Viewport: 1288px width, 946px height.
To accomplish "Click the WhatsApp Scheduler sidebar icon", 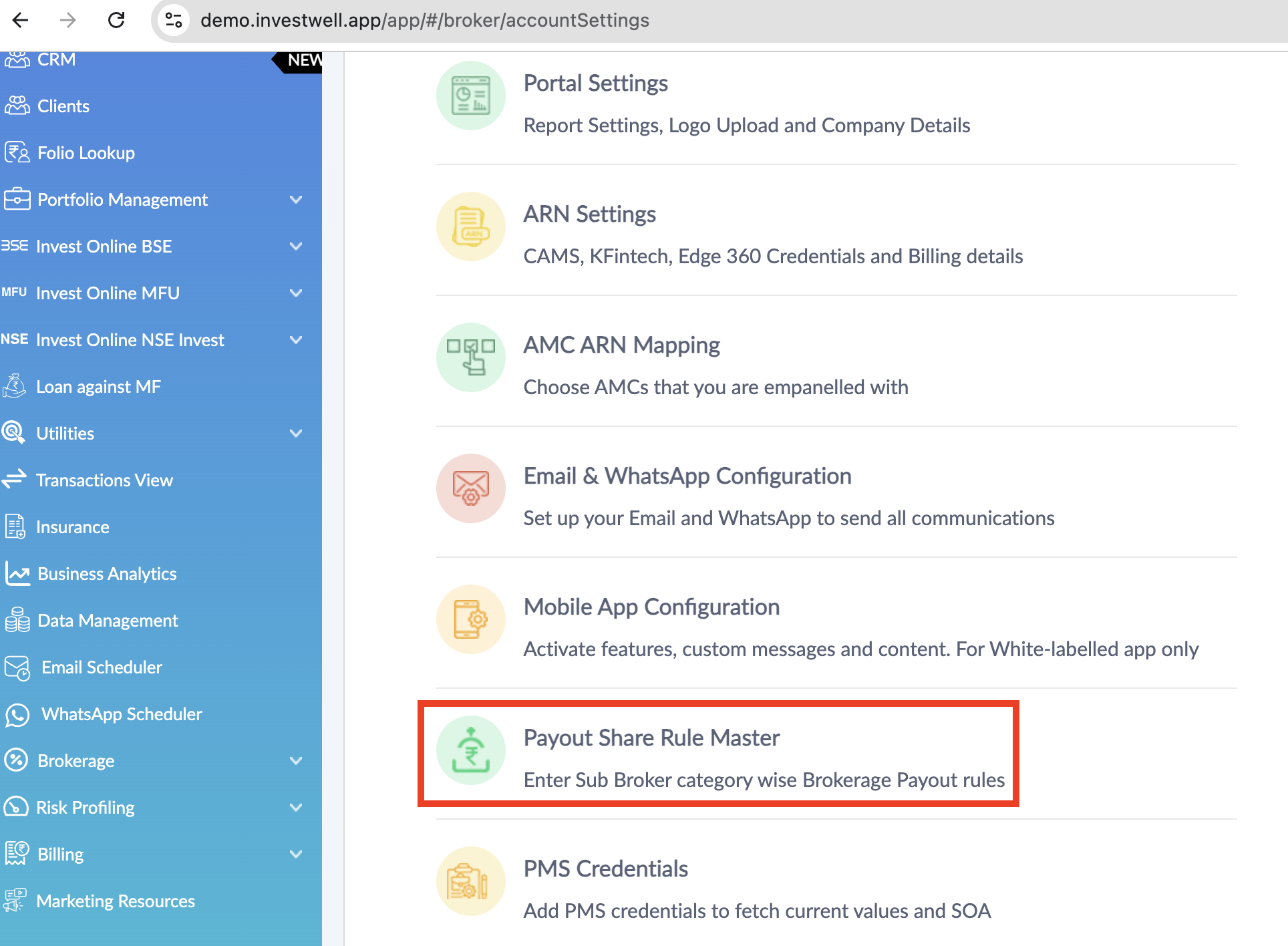I will [x=17, y=715].
